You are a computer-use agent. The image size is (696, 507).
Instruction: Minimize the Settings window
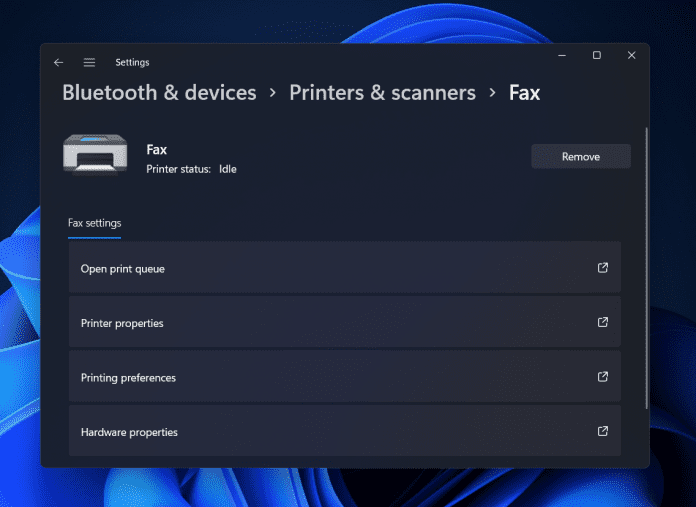tap(562, 56)
